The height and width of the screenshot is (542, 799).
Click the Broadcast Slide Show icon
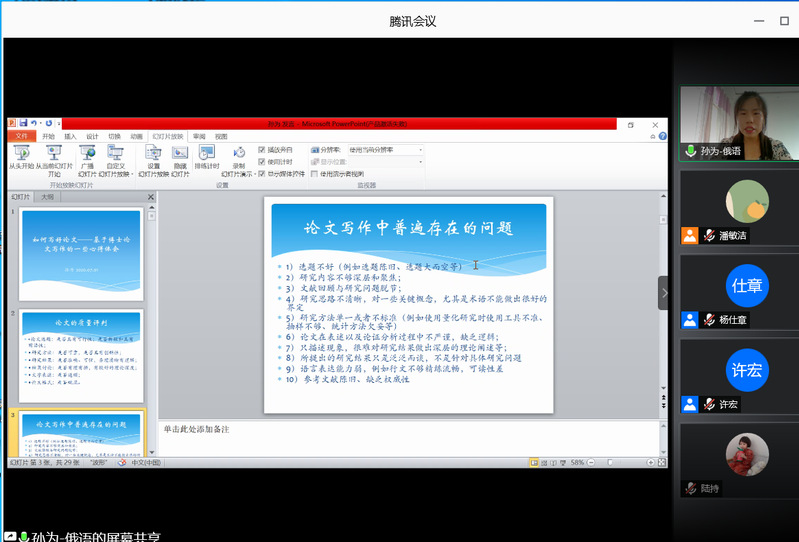click(87, 156)
